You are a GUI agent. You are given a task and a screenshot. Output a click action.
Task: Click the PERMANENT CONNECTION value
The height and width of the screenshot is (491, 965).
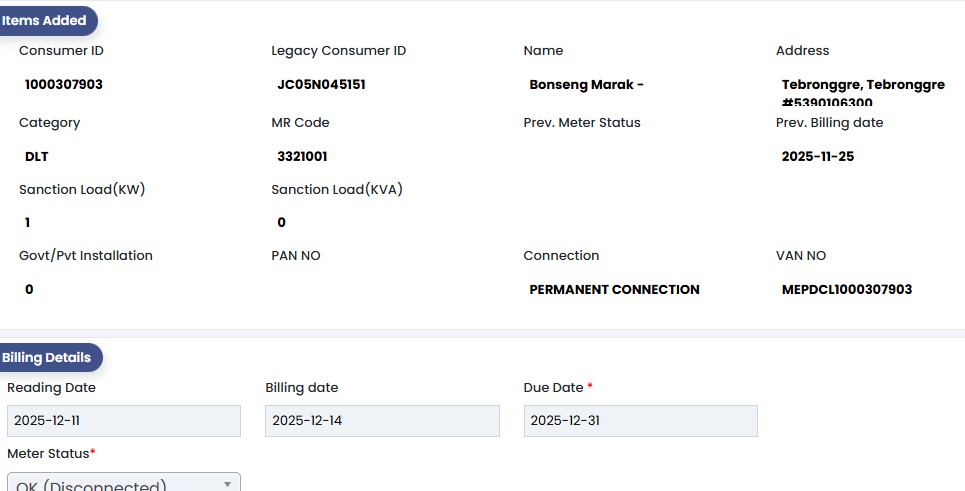click(614, 290)
